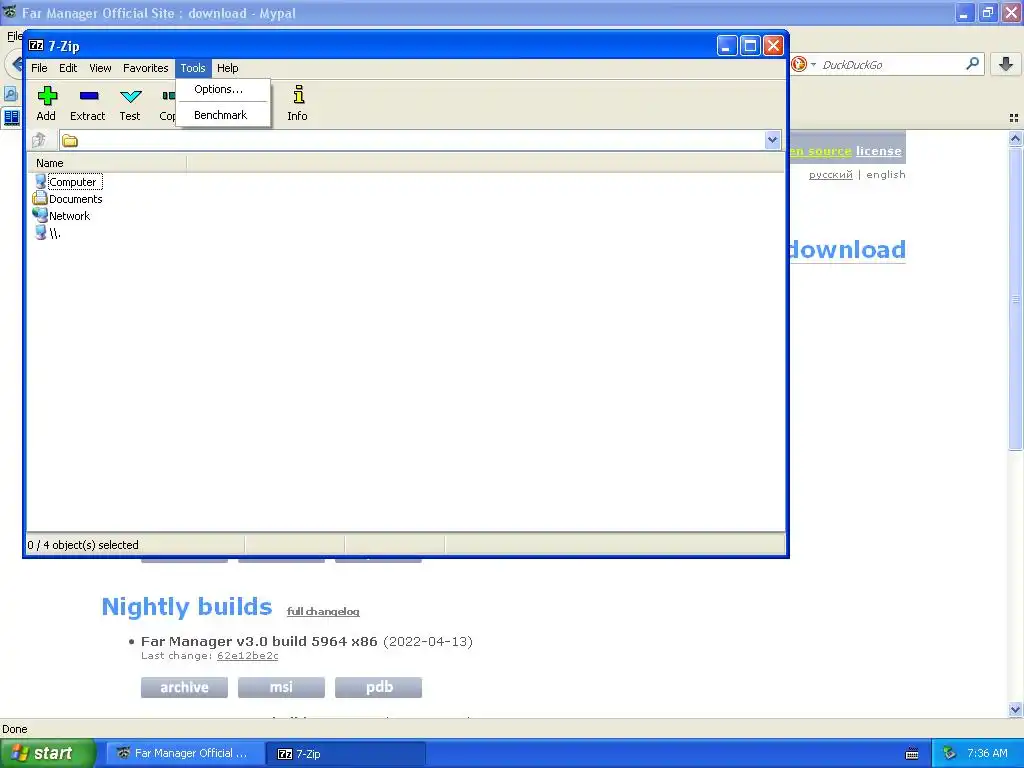This screenshot has width=1024, height=768.
Task: Click the Info toolbar icon
Action: click(x=298, y=95)
